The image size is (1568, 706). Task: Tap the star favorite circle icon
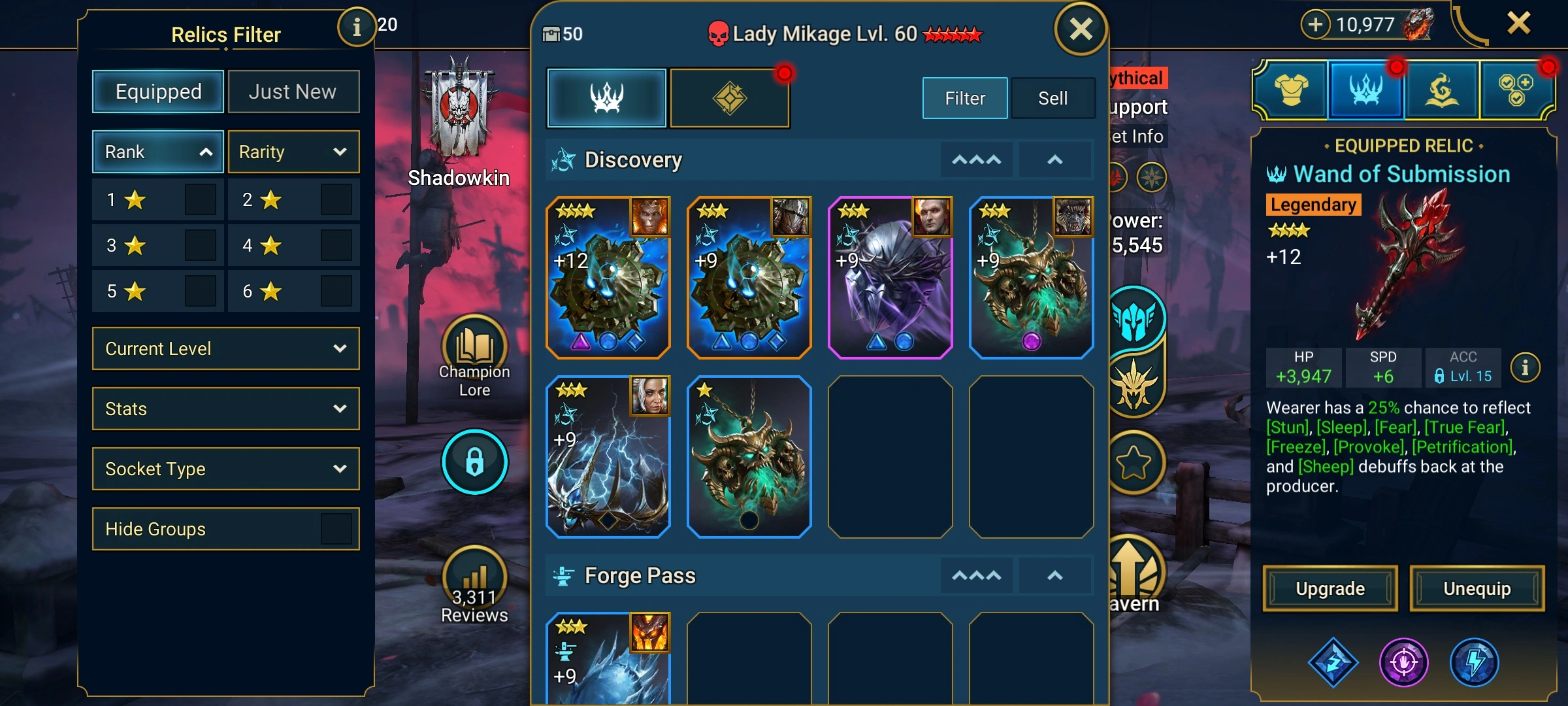(x=1134, y=463)
